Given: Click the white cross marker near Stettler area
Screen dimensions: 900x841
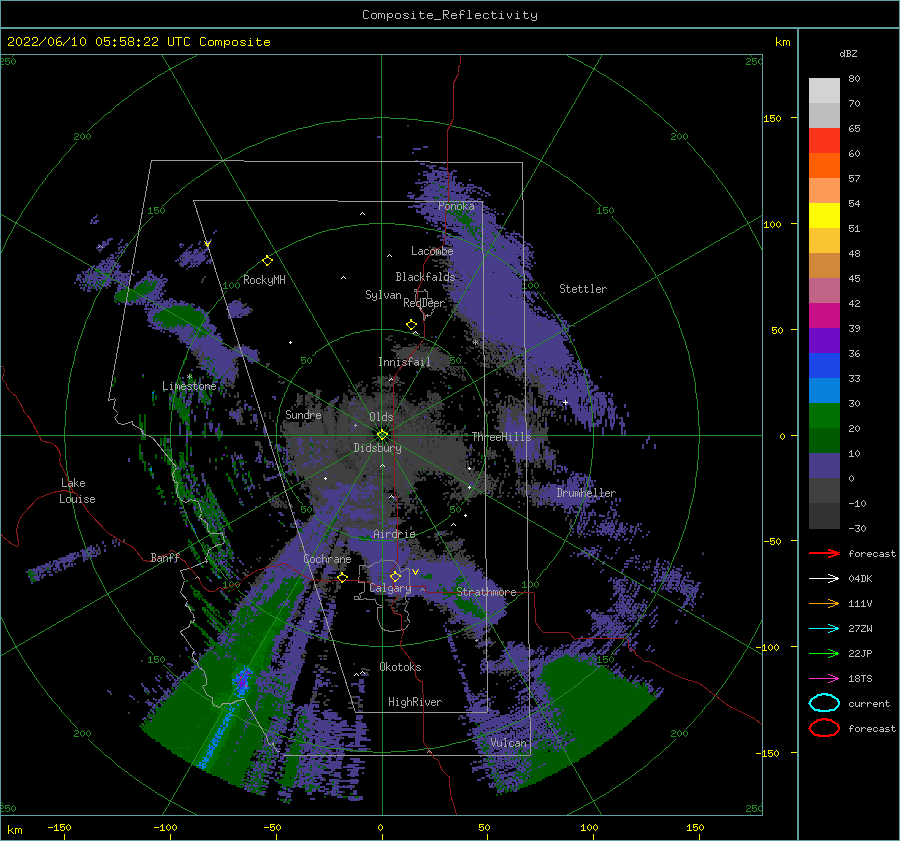Looking at the screenshot, I should tap(565, 402).
